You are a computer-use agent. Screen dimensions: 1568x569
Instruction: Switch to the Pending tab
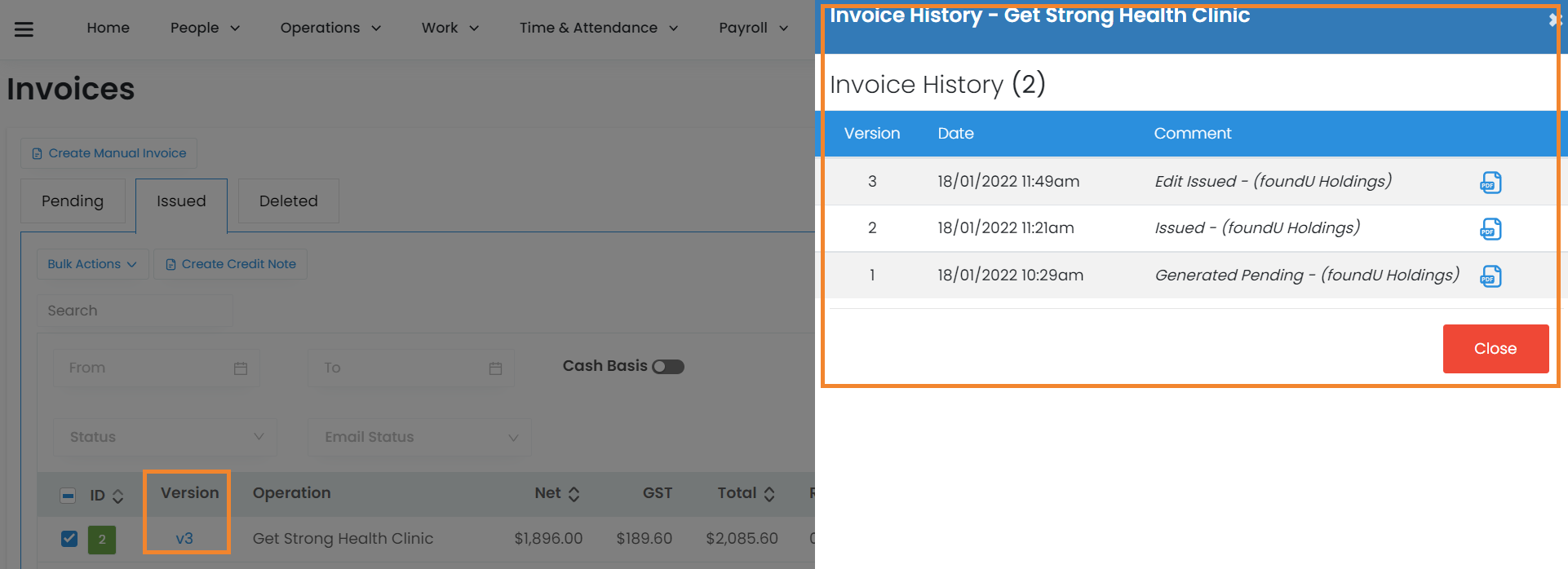(73, 201)
